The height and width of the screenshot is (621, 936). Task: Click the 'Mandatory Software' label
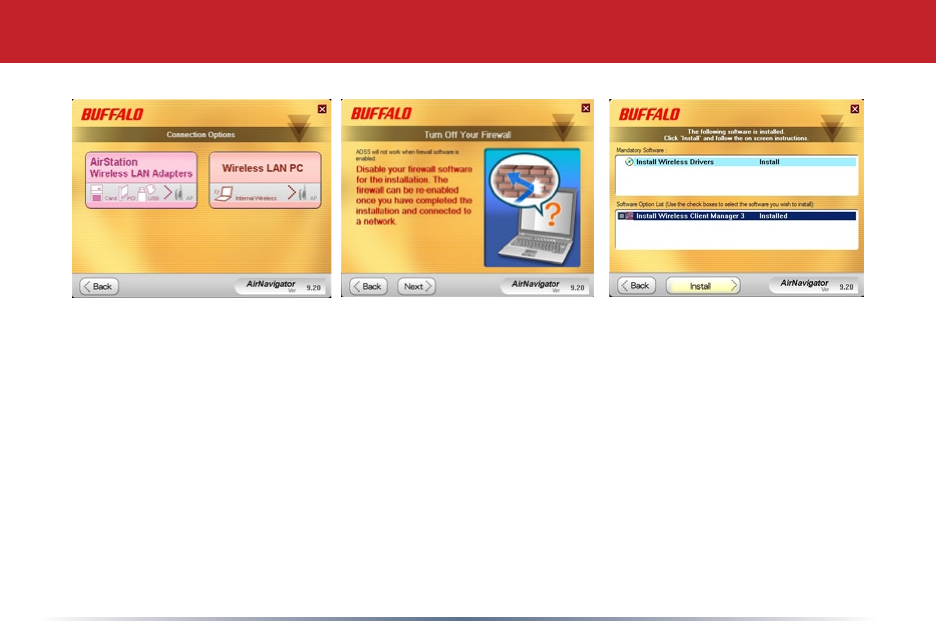pos(641,150)
